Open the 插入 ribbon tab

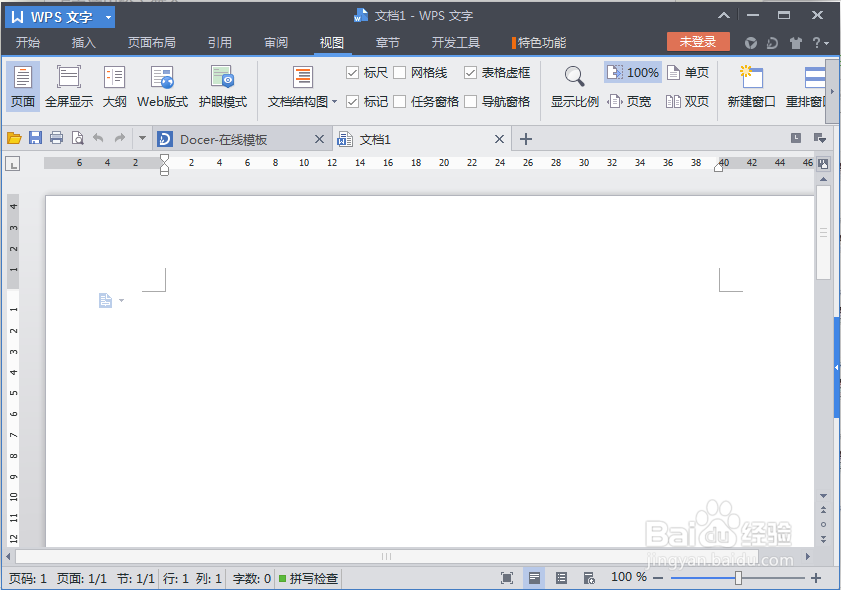point(84,42)
